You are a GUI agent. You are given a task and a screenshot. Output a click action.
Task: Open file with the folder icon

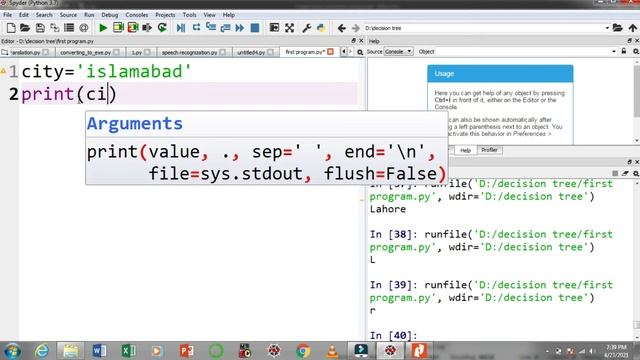25,28
